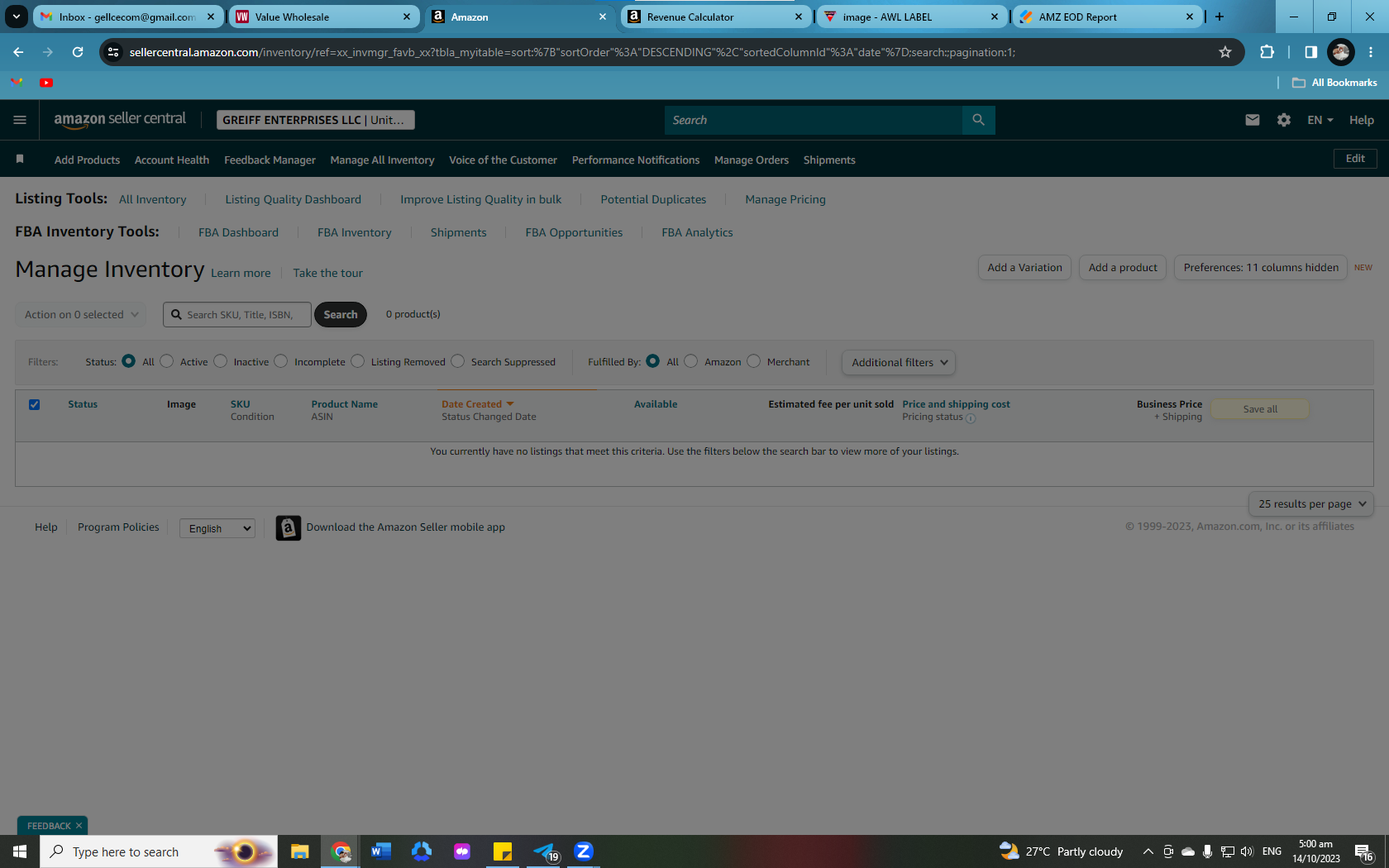Click the Take the tour link

[327, 273]
